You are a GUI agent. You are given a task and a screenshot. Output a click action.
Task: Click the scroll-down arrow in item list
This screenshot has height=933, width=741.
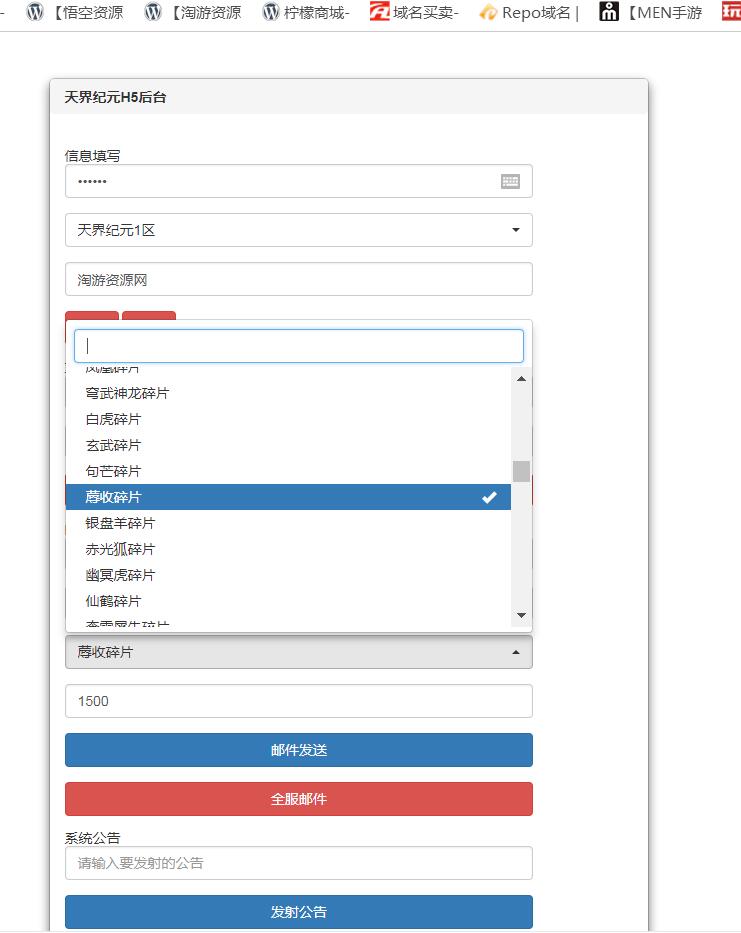point(521,614)
